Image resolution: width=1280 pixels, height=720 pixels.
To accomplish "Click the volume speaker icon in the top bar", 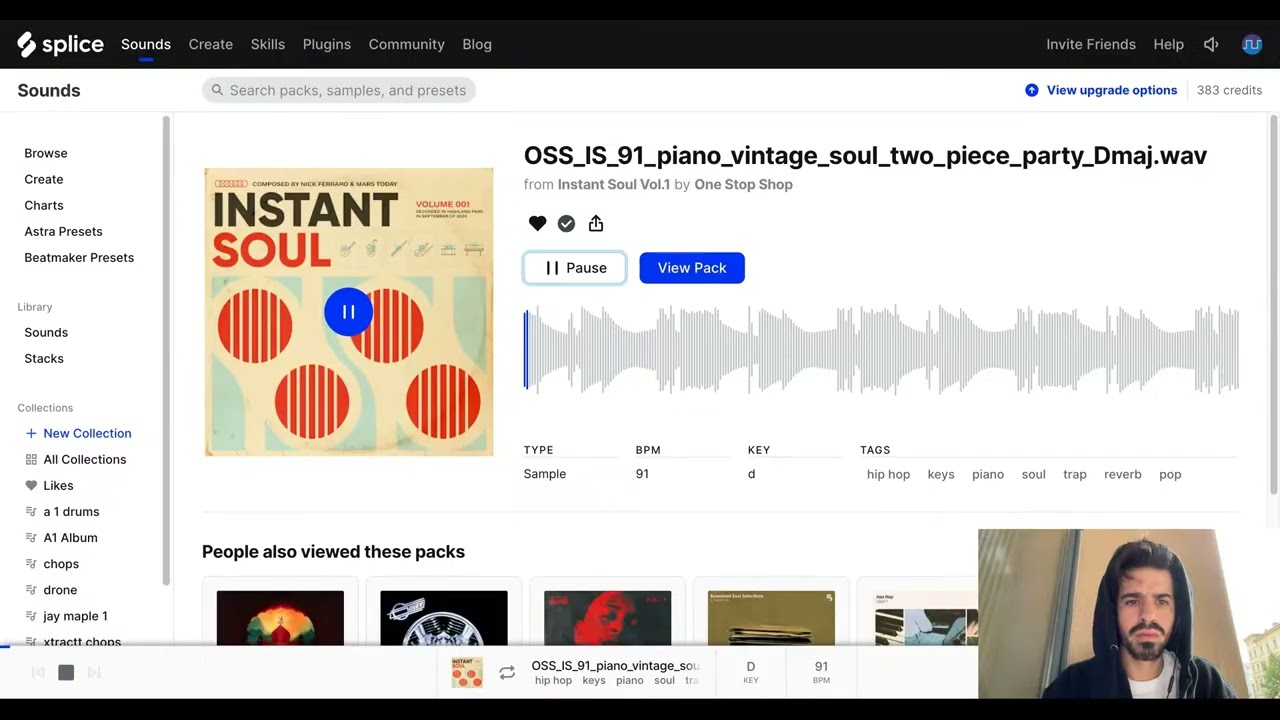I will [x=1211, y=44].
